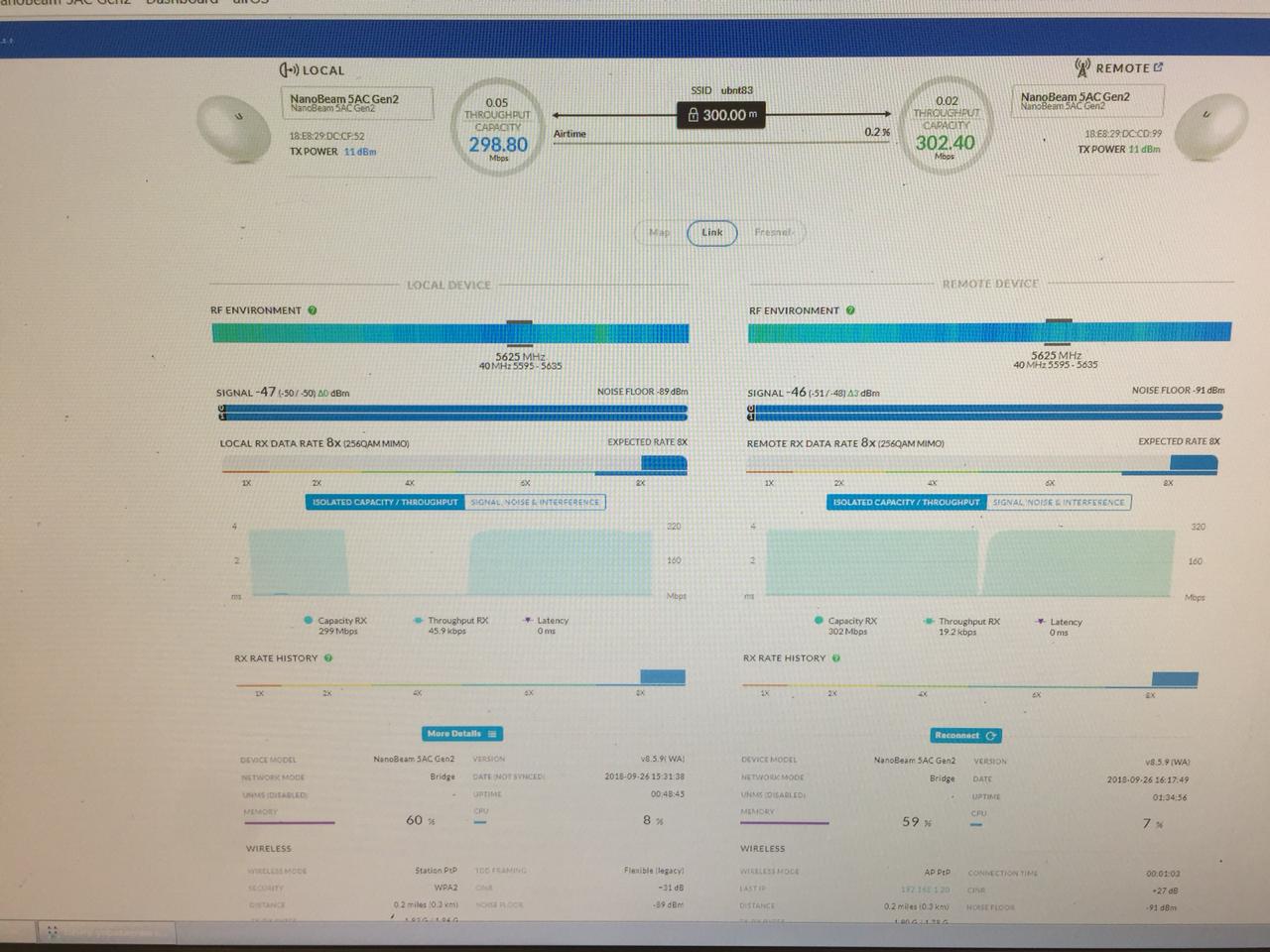1270x952 pixels.
Task: Click the remote signal strength bars
Action: pos(986,412)
